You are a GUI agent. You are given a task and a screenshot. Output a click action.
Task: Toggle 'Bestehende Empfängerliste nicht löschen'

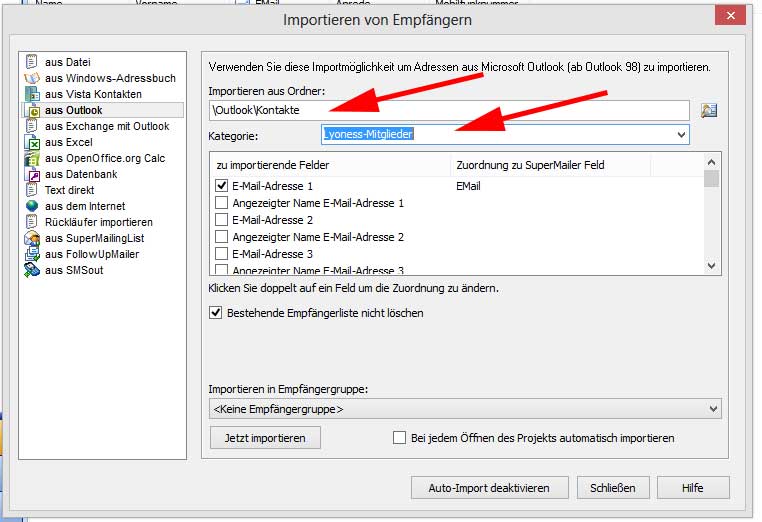216,313
